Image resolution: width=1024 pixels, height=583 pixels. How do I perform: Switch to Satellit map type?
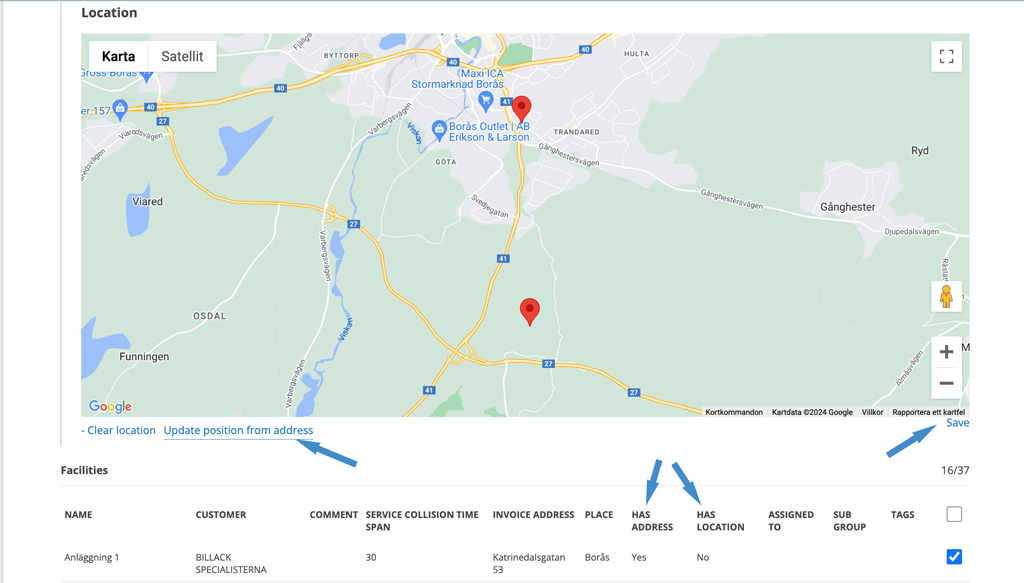182,57
